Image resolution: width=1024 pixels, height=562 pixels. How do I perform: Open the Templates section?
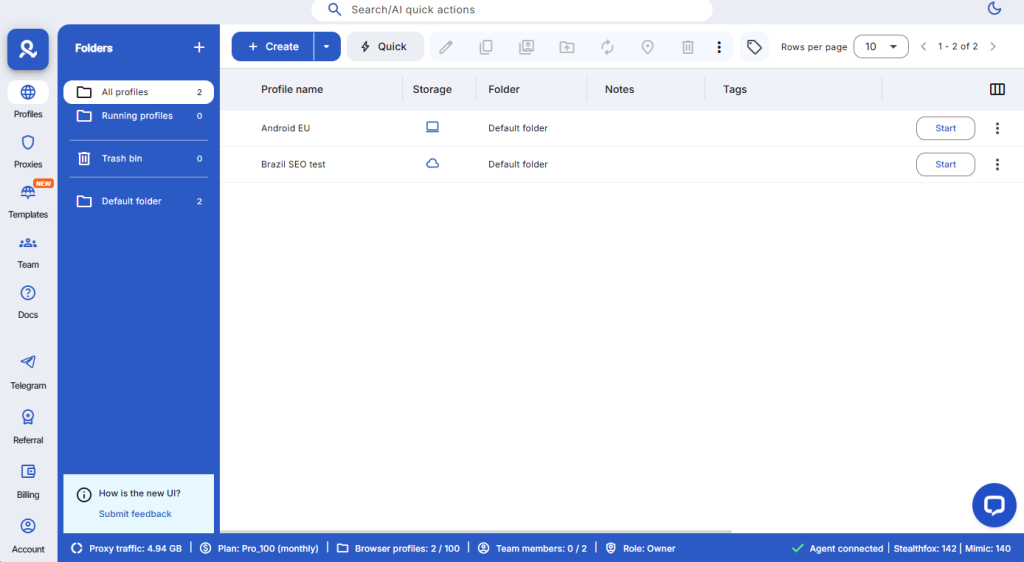[28, 201]
